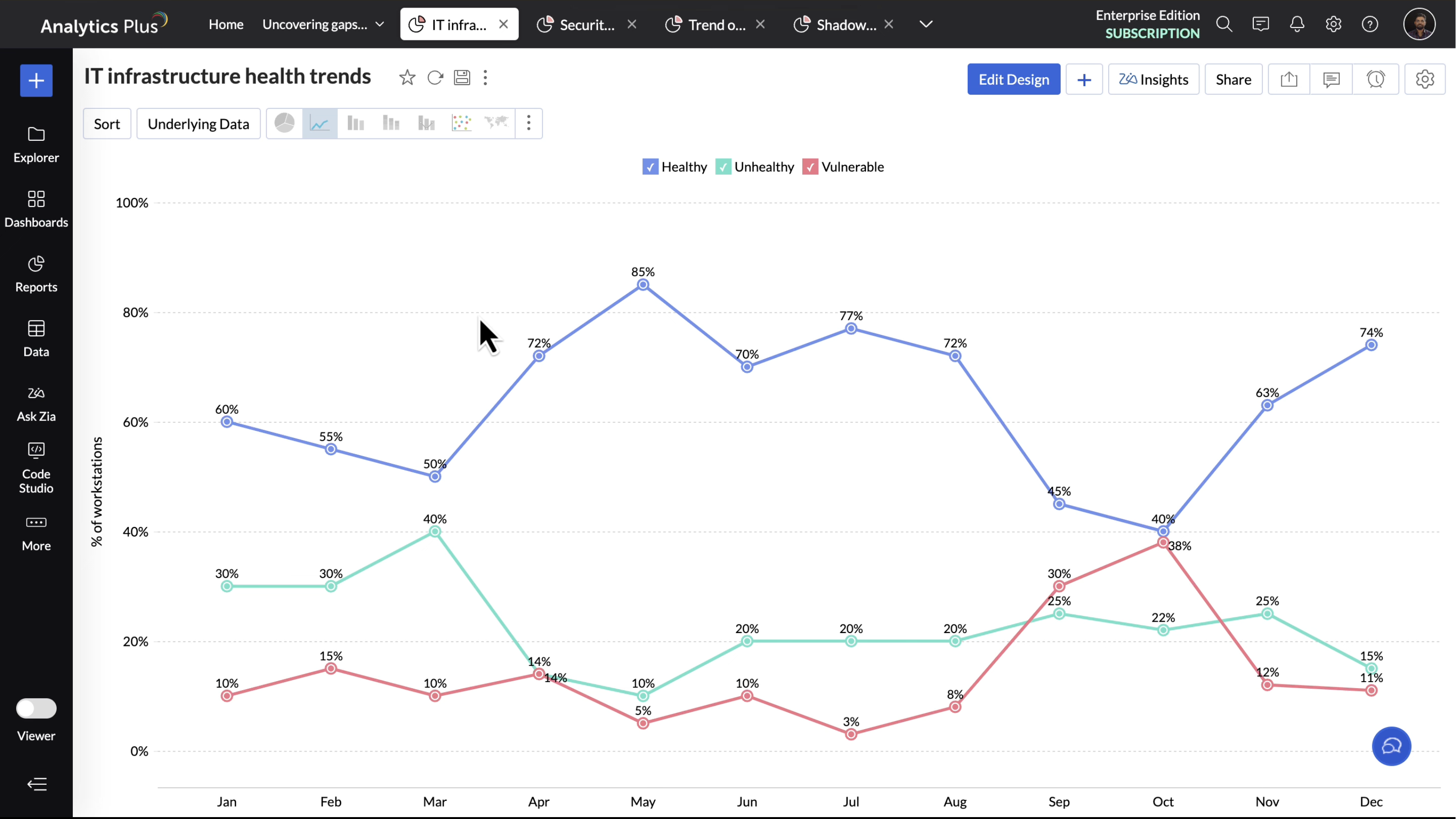Click the Vulnerable legend color swatch

[x=810, y=167]
